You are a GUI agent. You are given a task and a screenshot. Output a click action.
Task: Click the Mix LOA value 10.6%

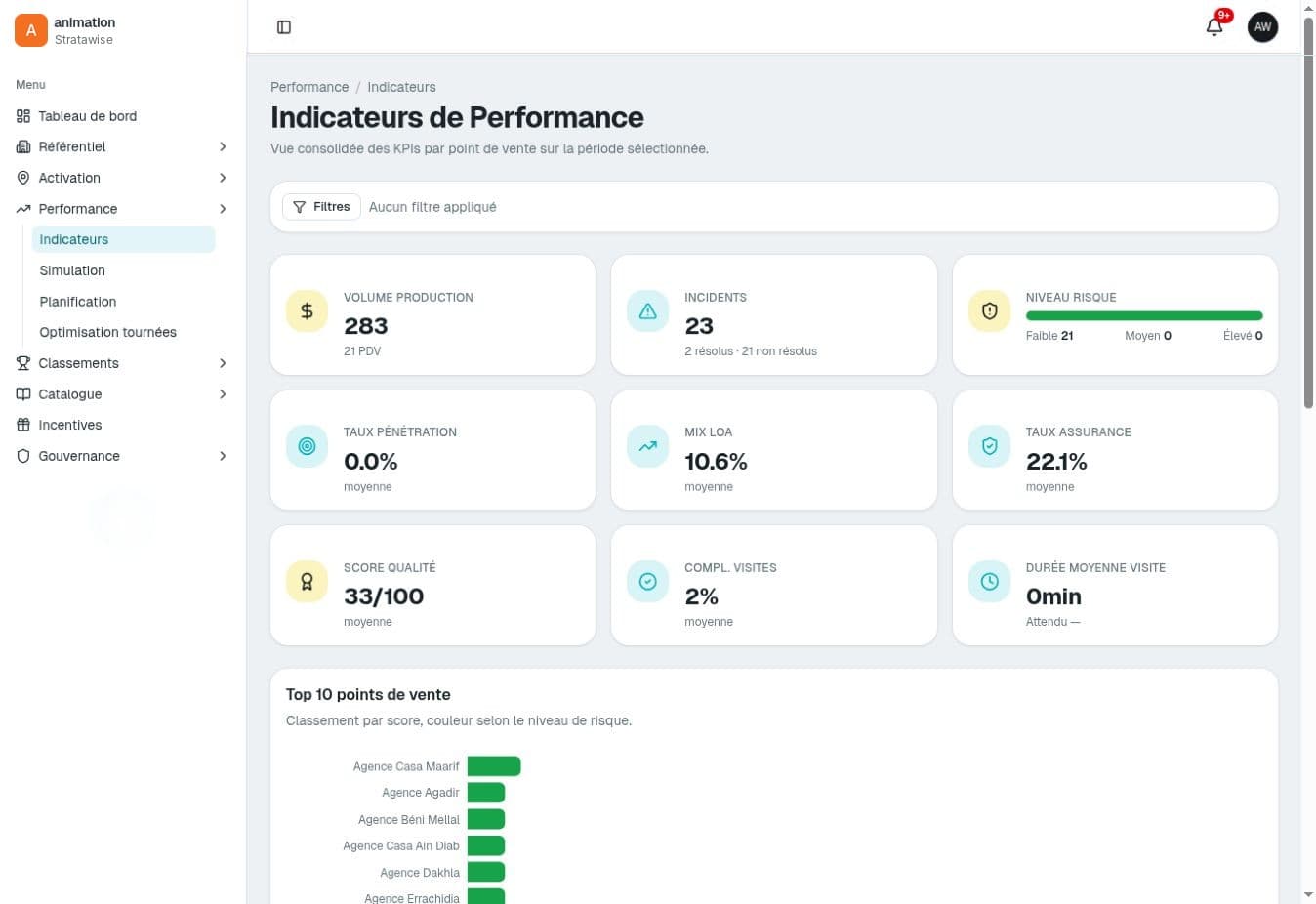click(x=716, y=461)
